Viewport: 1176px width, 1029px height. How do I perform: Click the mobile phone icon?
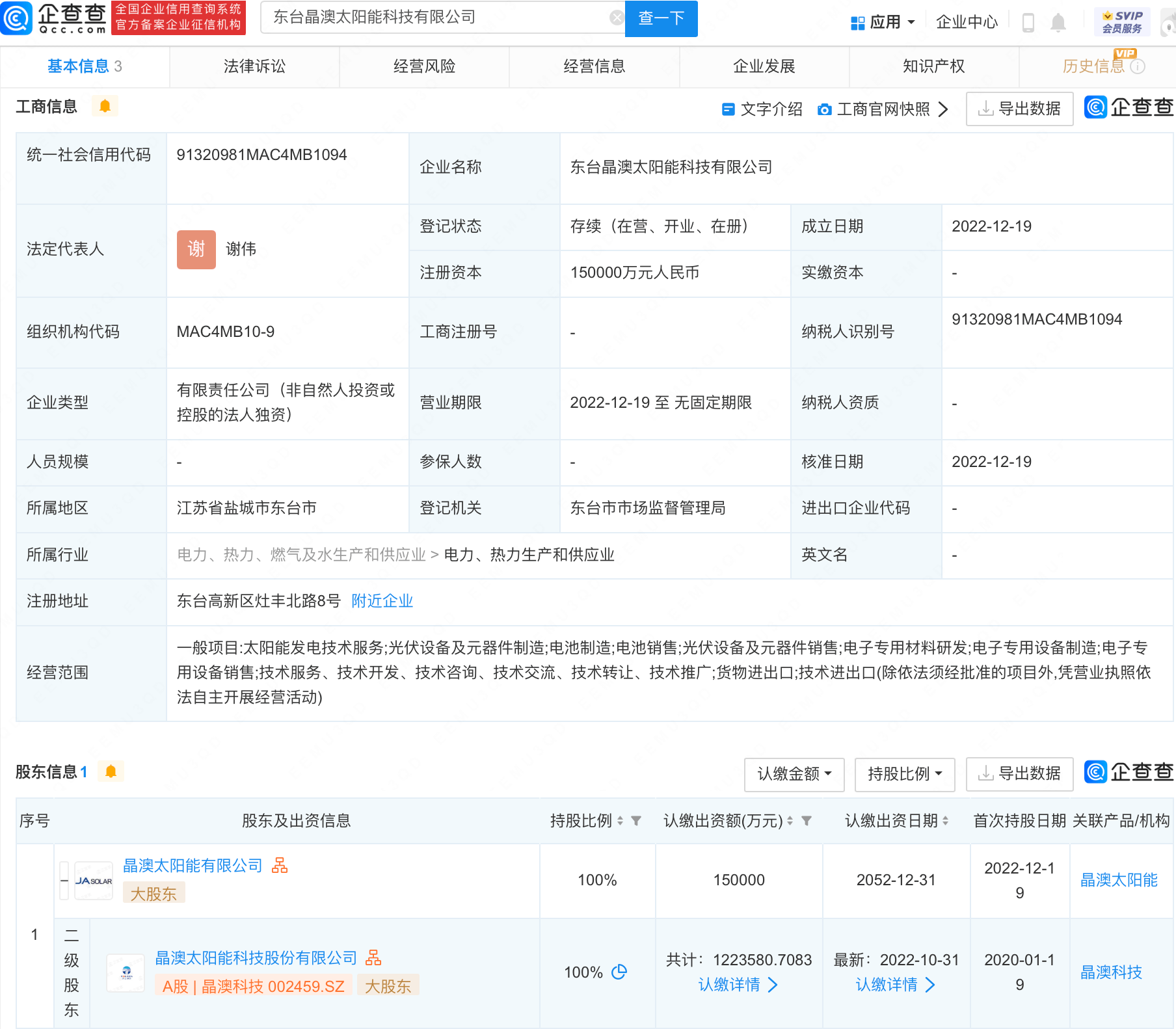pos(1028,23)
